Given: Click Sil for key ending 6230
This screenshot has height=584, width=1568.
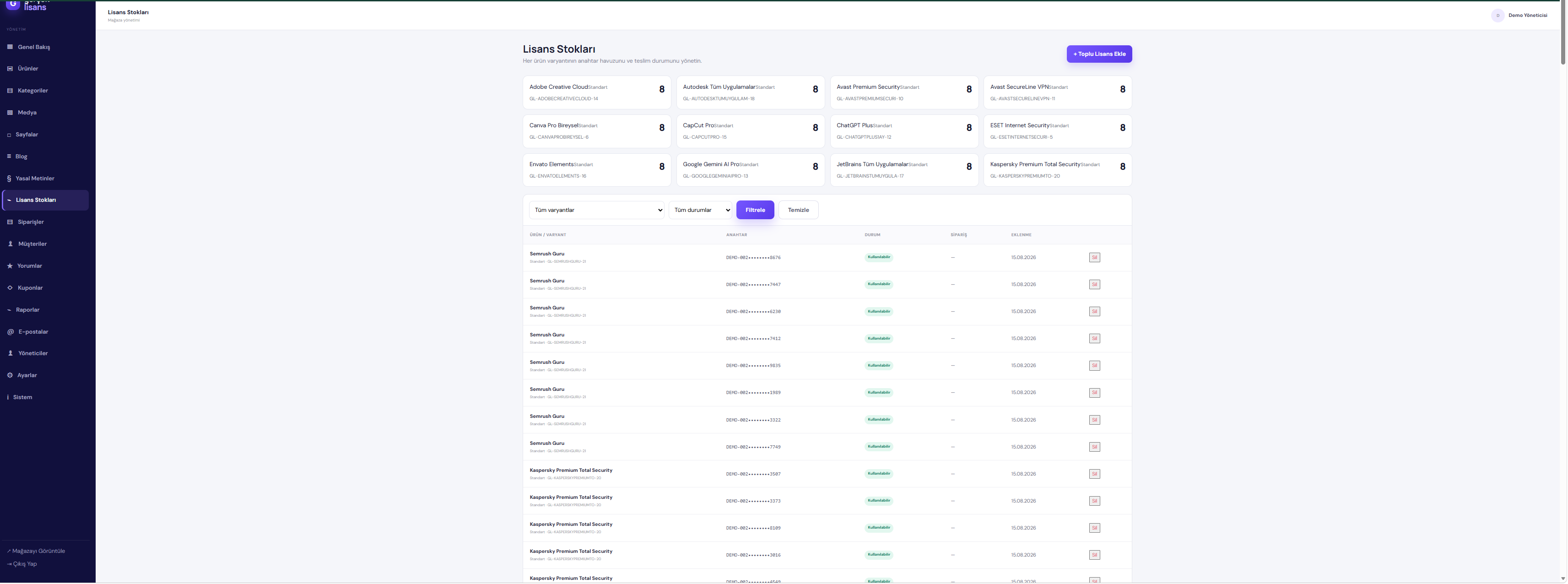Looking at the screenshot, I should point(1094,312).
